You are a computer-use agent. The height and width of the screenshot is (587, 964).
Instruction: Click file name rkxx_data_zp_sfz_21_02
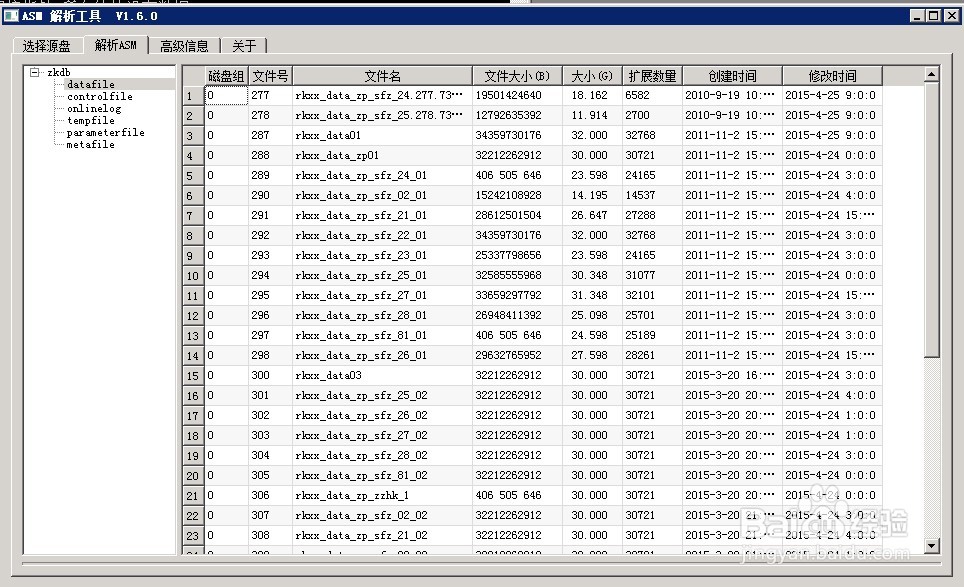point(361,535)
